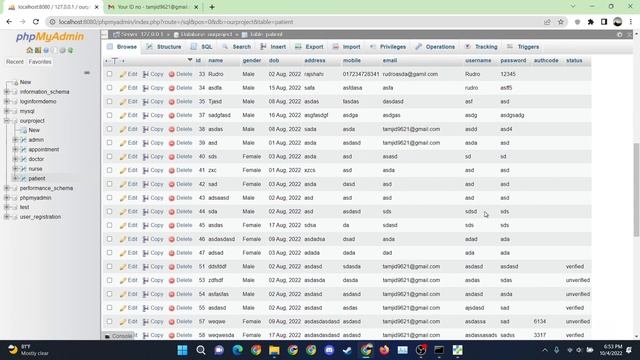Viewport: 640px width, 360px height.
Task: Open Search on the Windows taskbar
Action: 201,350
